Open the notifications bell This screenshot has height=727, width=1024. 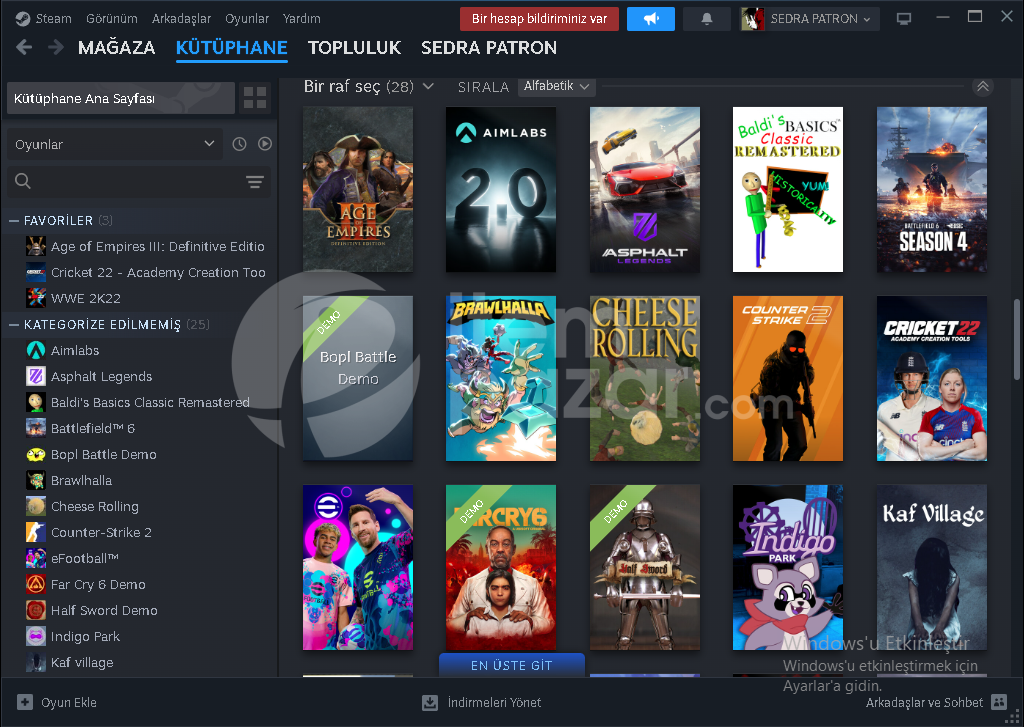(707, 19)
